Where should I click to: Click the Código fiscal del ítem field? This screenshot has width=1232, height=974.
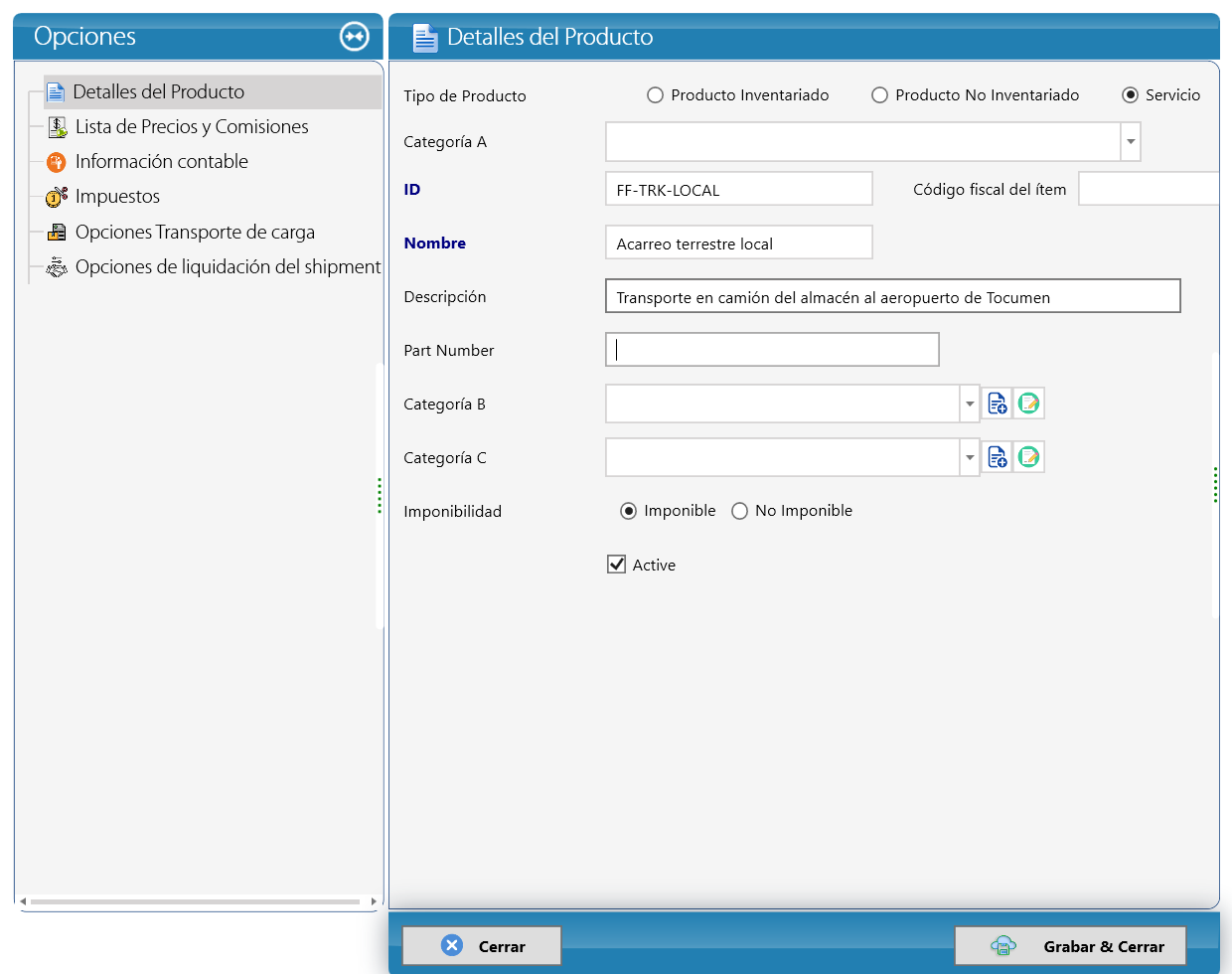(x=1149, y=189)
